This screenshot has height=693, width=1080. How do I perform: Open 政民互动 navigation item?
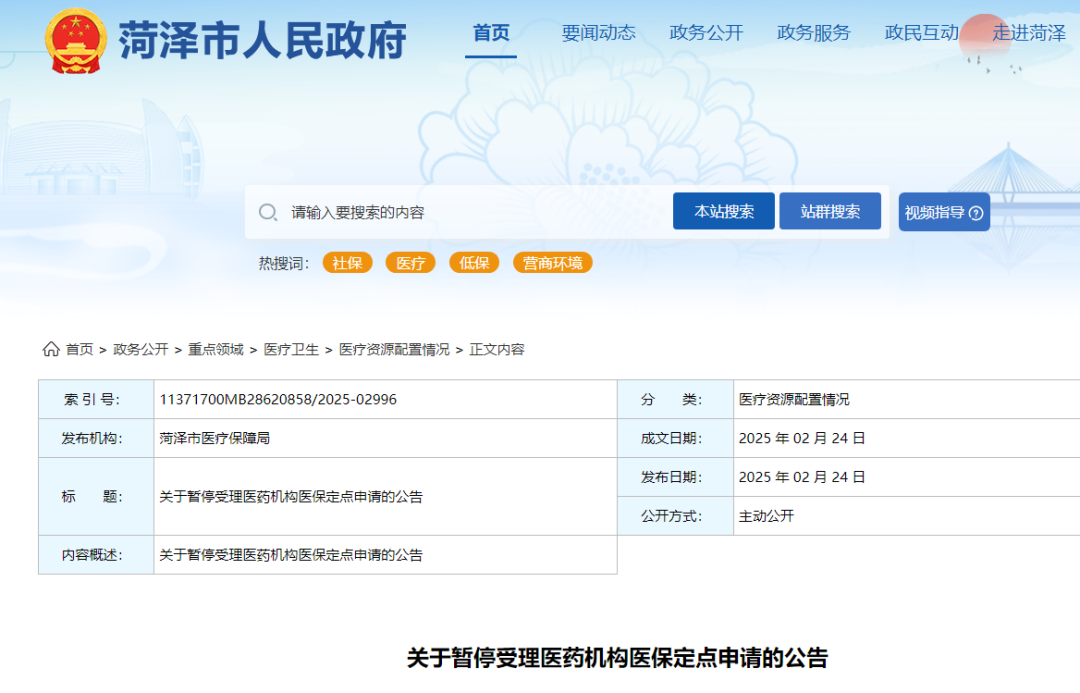click(921, 33)
